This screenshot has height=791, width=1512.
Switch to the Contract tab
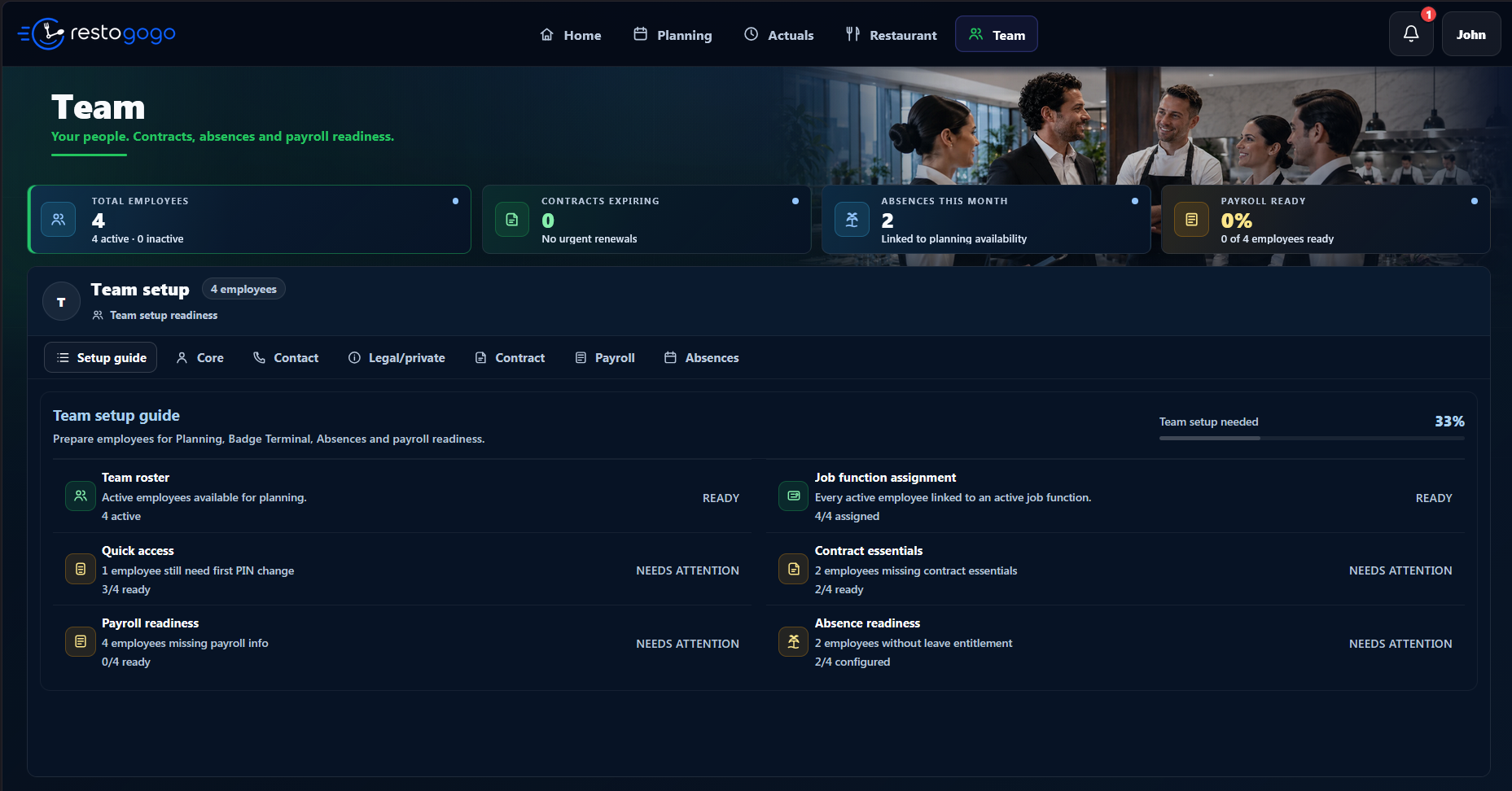(510, 357)
